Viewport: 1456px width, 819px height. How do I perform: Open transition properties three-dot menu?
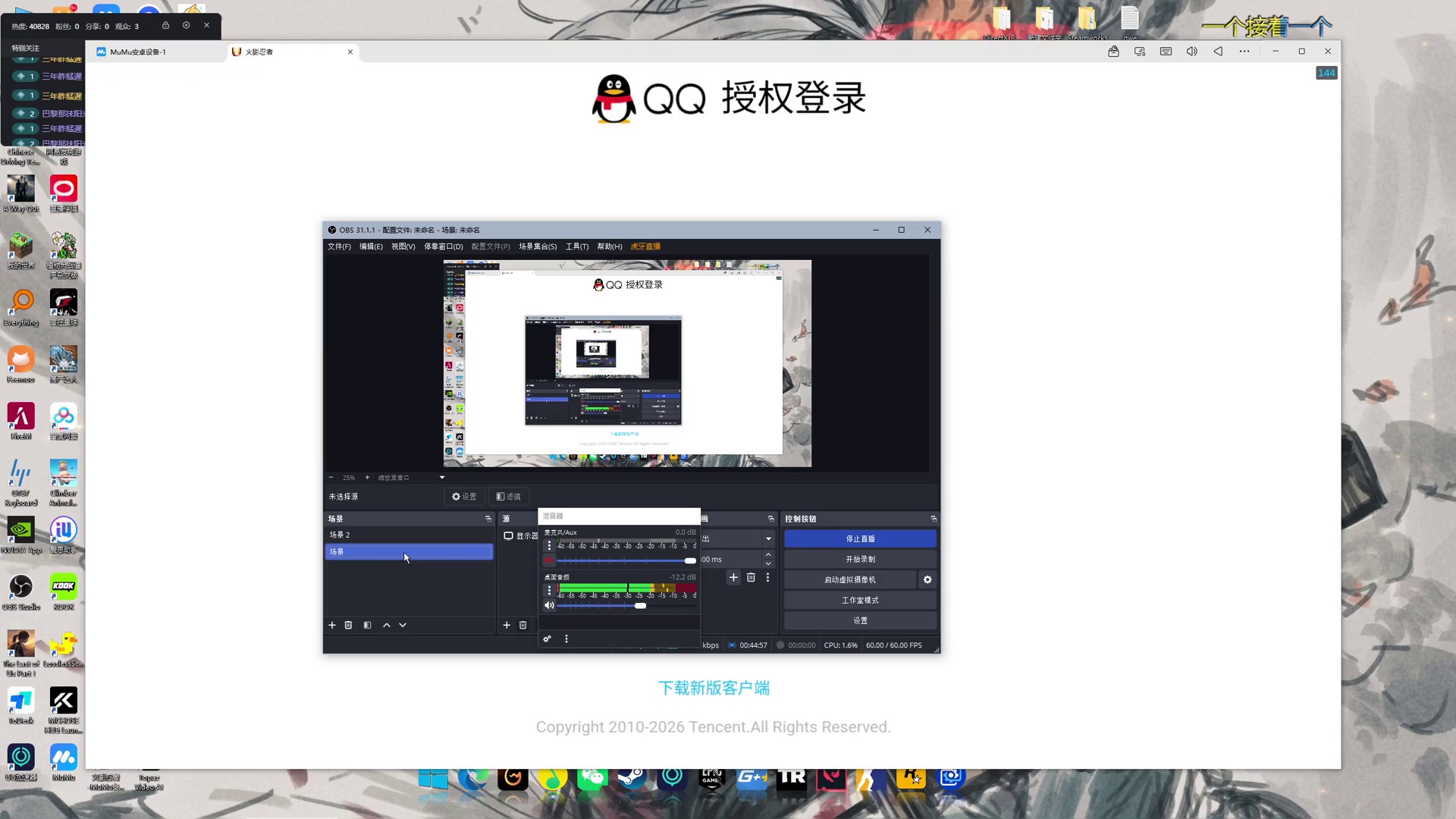[x=767, y=577]
